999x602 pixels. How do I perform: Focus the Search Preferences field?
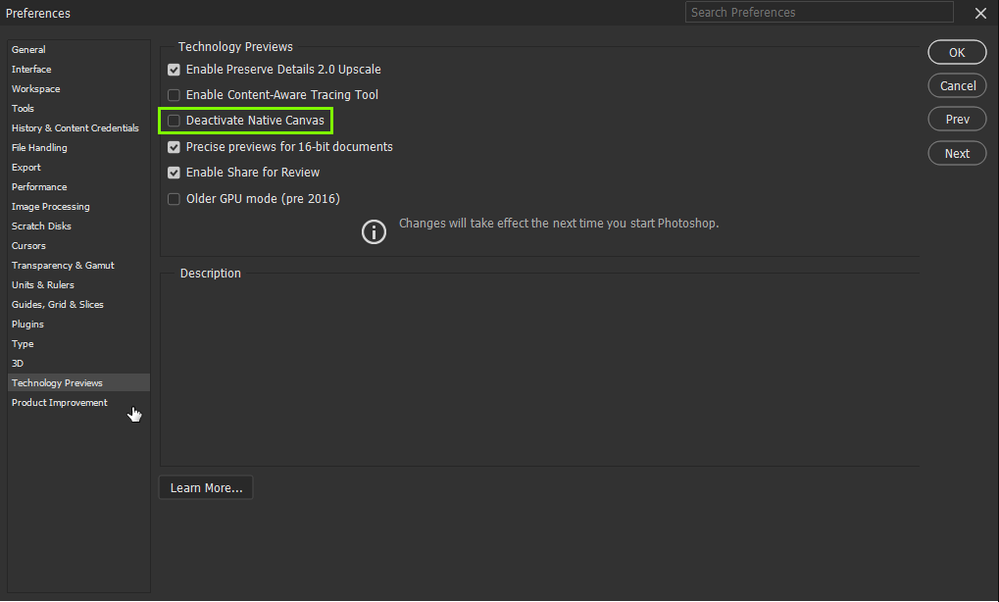pos(819,13)
